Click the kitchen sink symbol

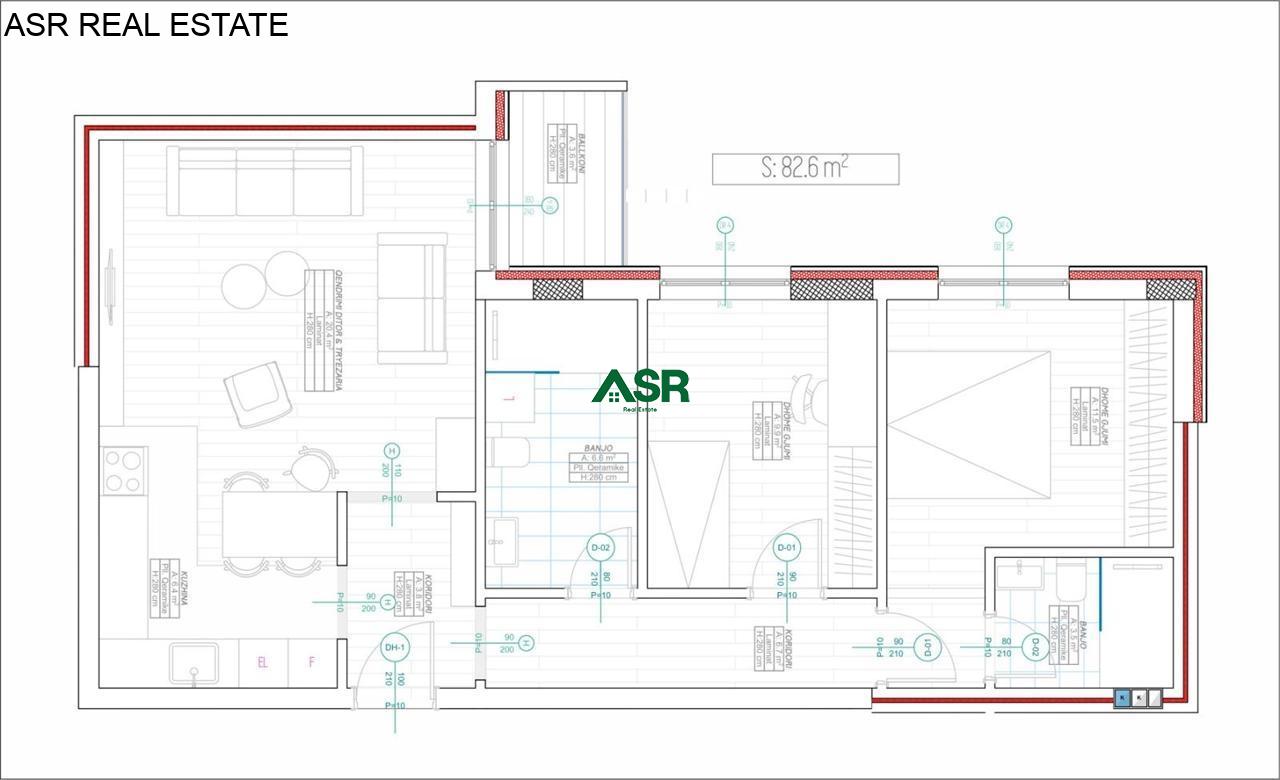(196, 663)
